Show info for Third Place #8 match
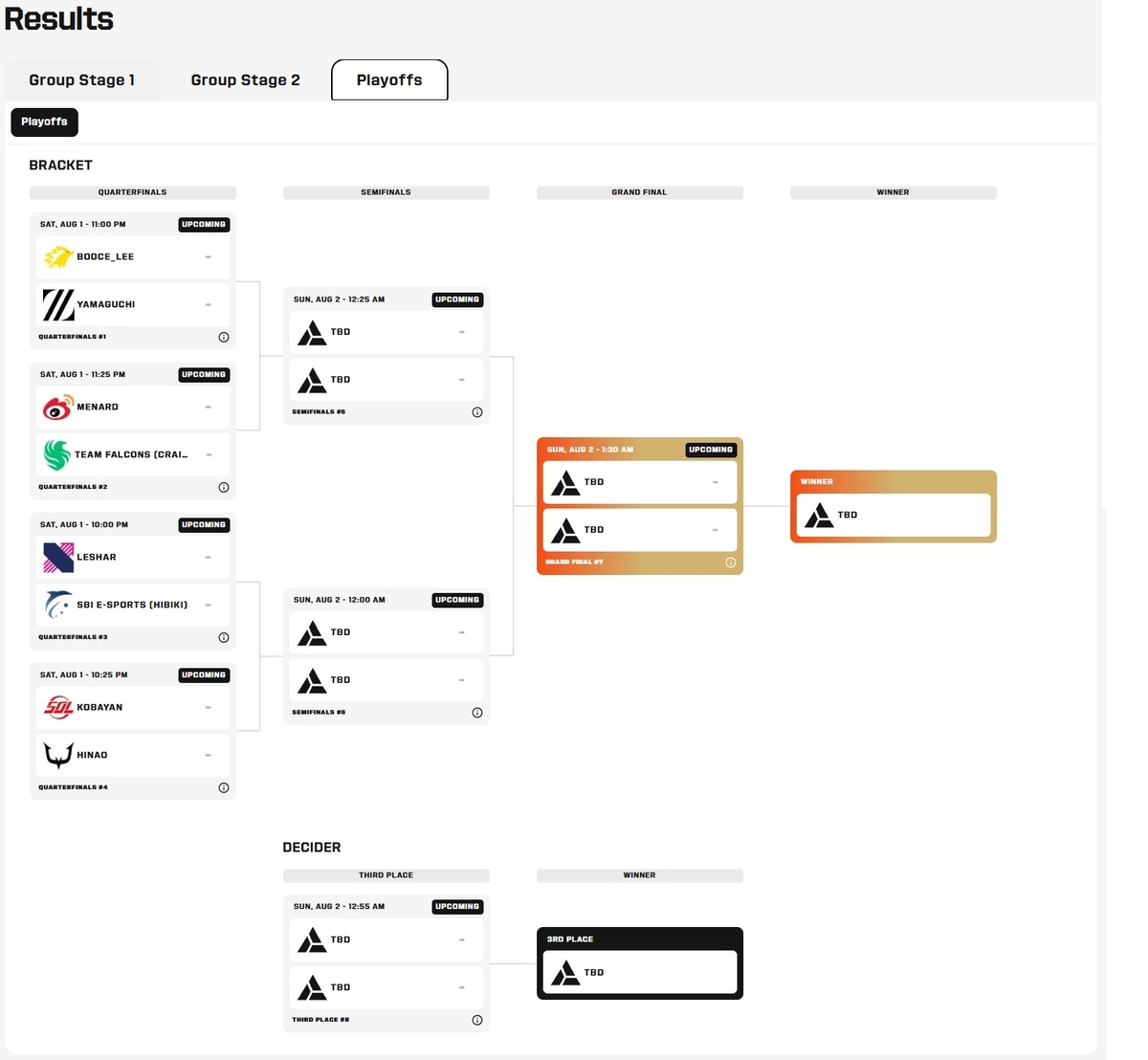Screen dimensions: 1148x1060 (x=477, y=1020)
